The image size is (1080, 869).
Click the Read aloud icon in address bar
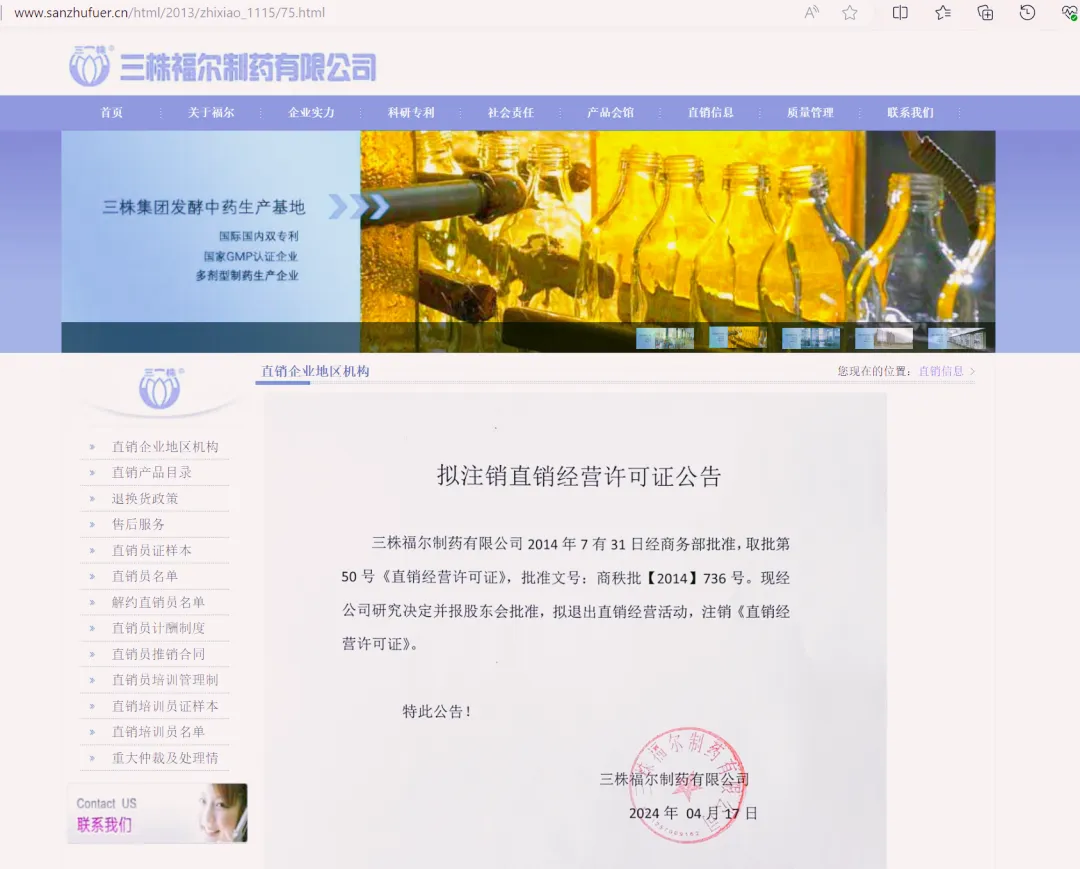811,12
